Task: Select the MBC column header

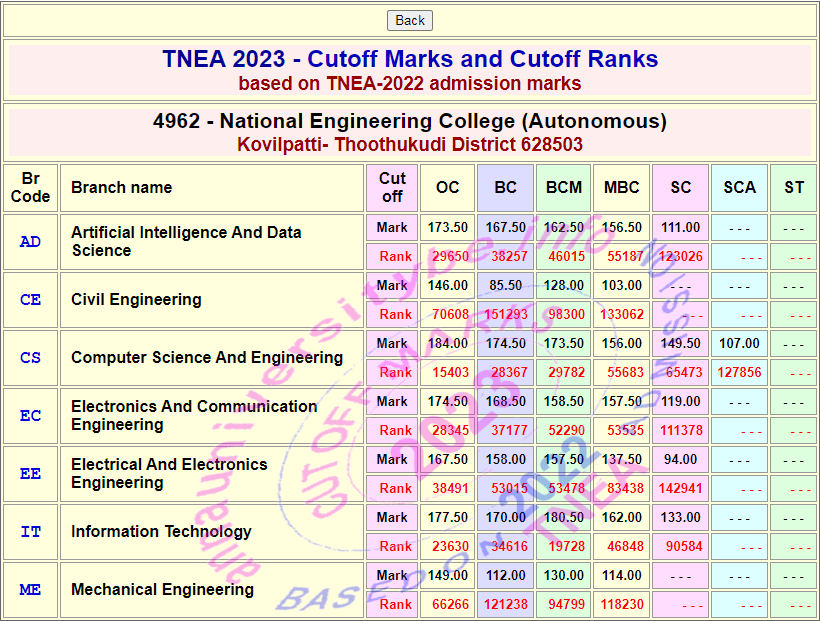Action: tap(622, 188)
